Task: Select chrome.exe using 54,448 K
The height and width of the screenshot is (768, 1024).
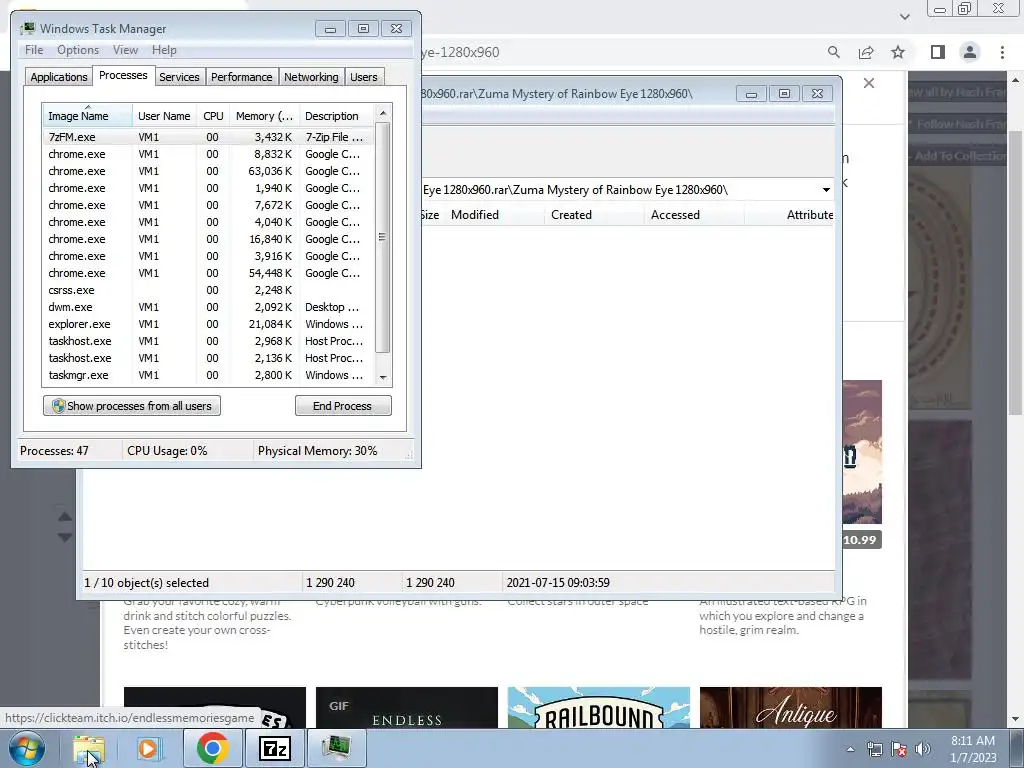Action: pyautogui.click(x=208, y=273)
